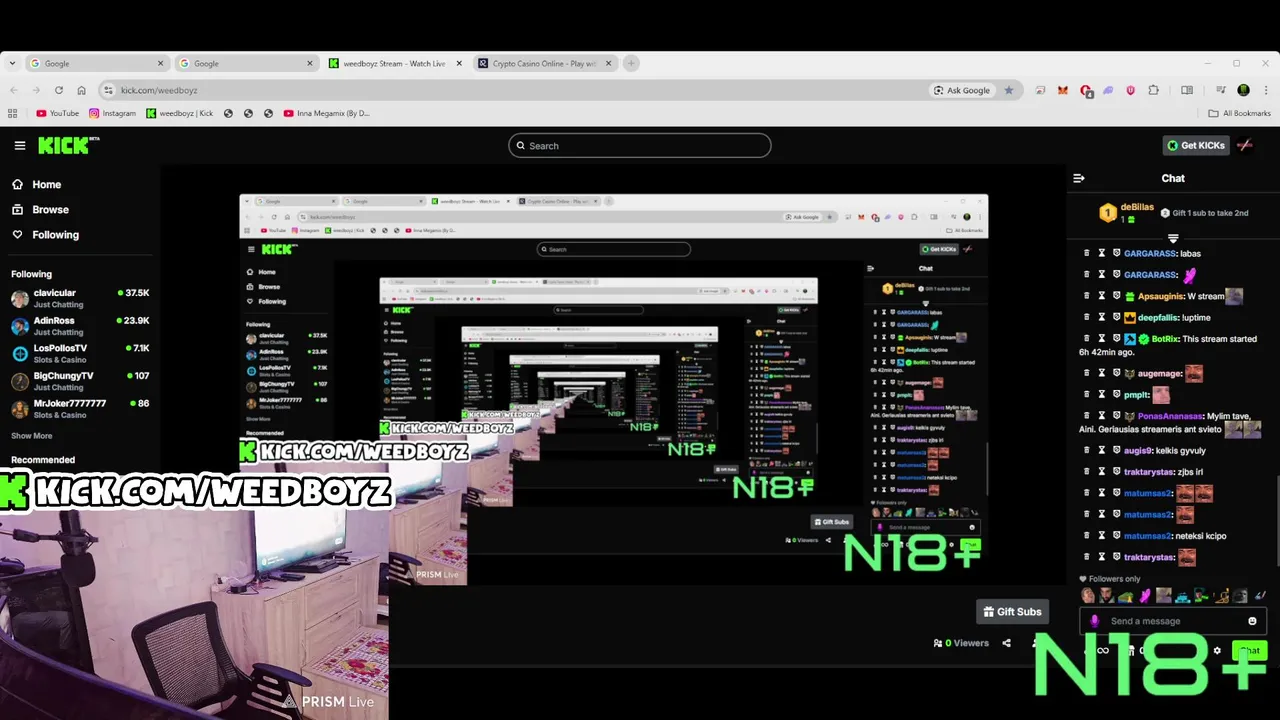Viewport: 1280px width, 720px height.
Task: Collapse the chat panel with arrow icon
Action: pyautogui.click(x=1079, y=178)
